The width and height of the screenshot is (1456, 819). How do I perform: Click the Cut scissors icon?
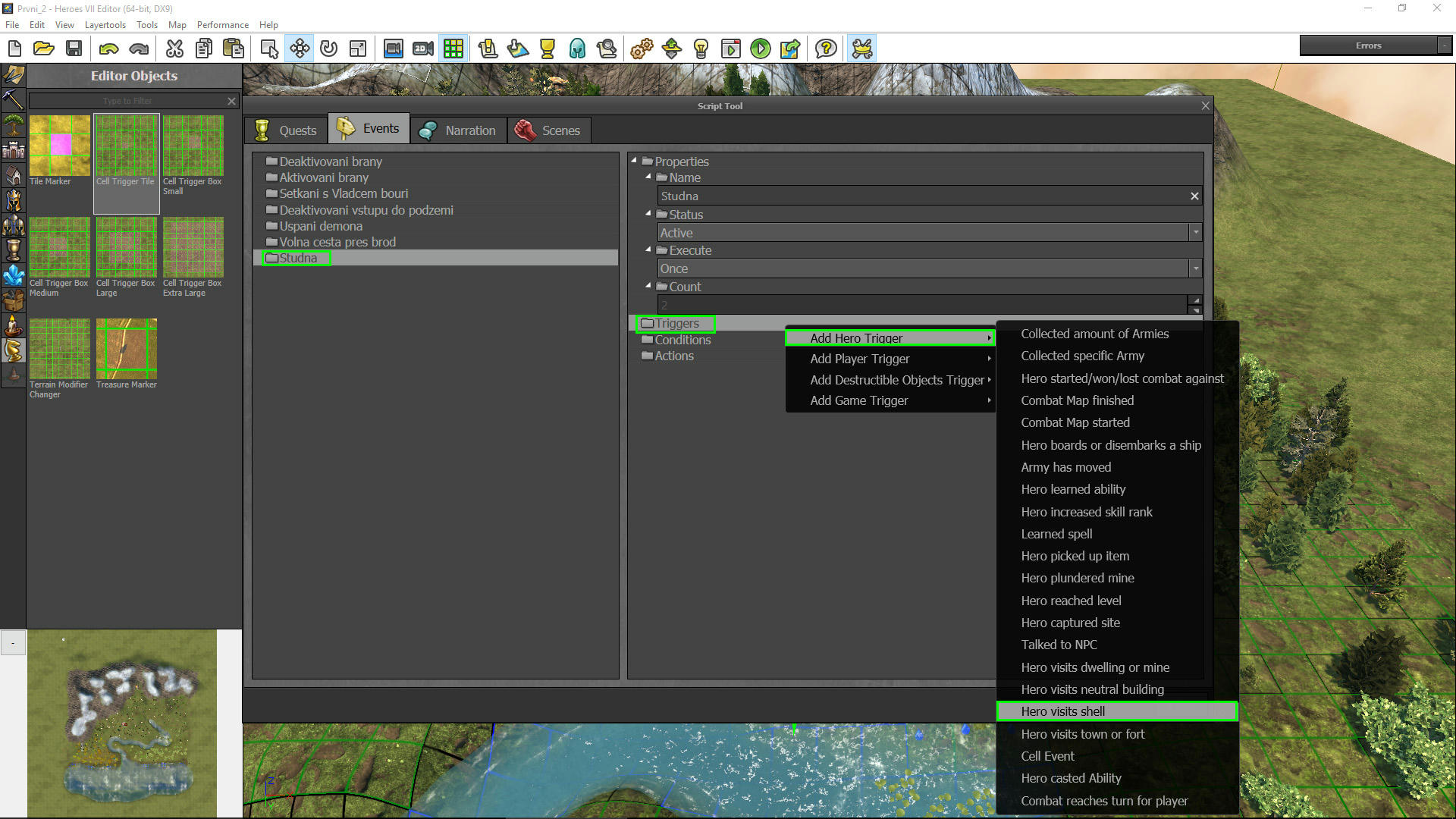(174, 49)
